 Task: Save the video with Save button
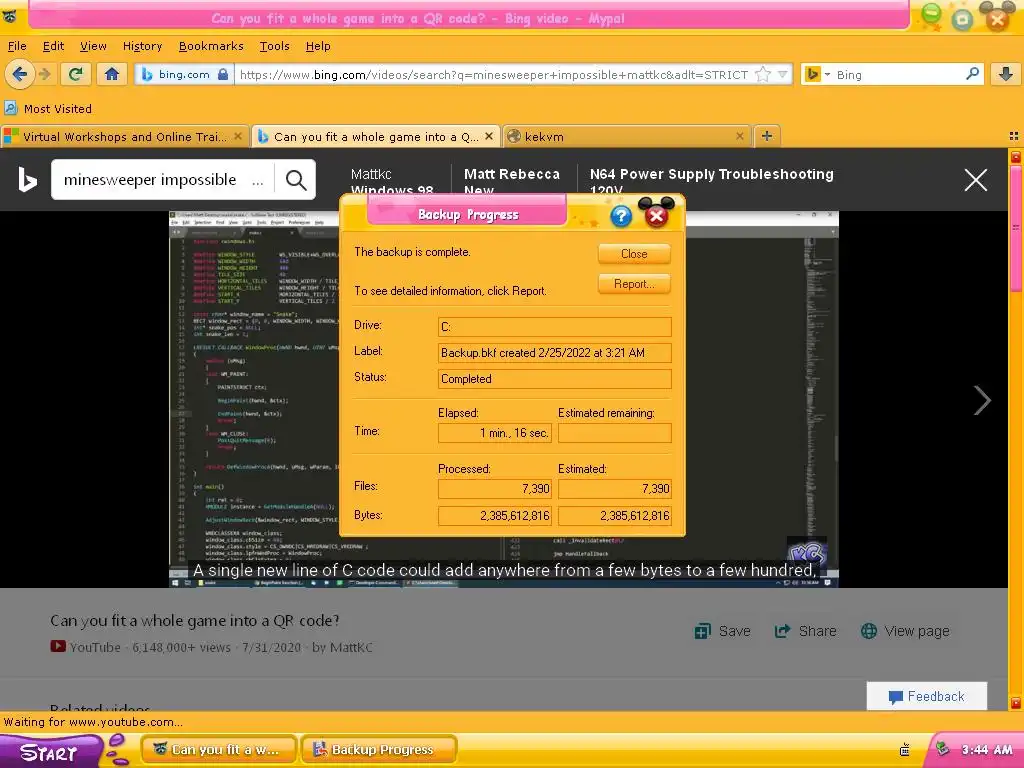coord(722,631)
